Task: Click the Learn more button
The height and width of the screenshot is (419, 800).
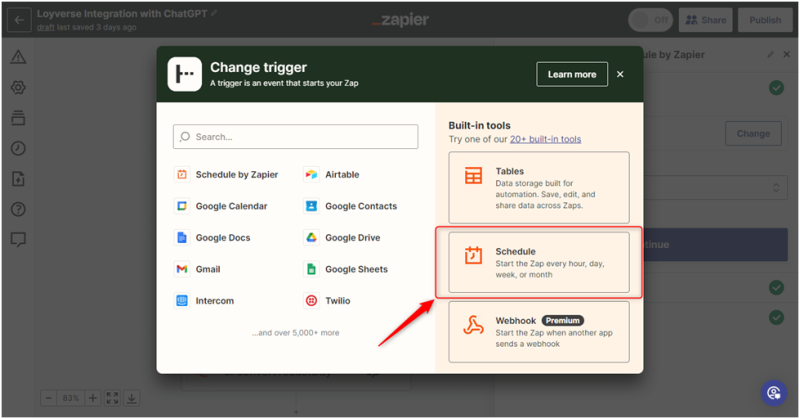Action: coord(571,74)
